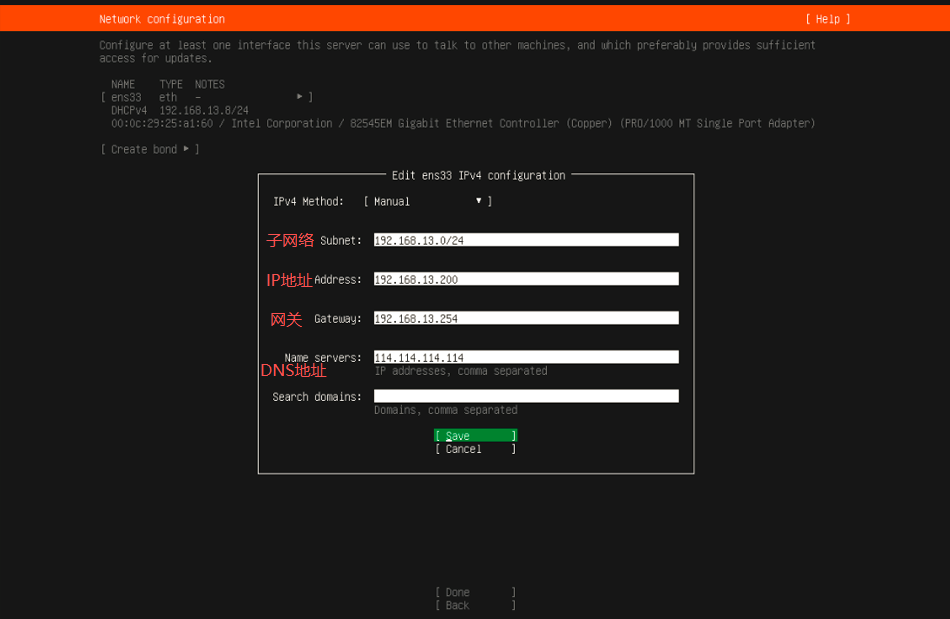Click Done at the bottom
Image resolution: width=950 pixels, height=619 pixels.
tap(476, 592)
